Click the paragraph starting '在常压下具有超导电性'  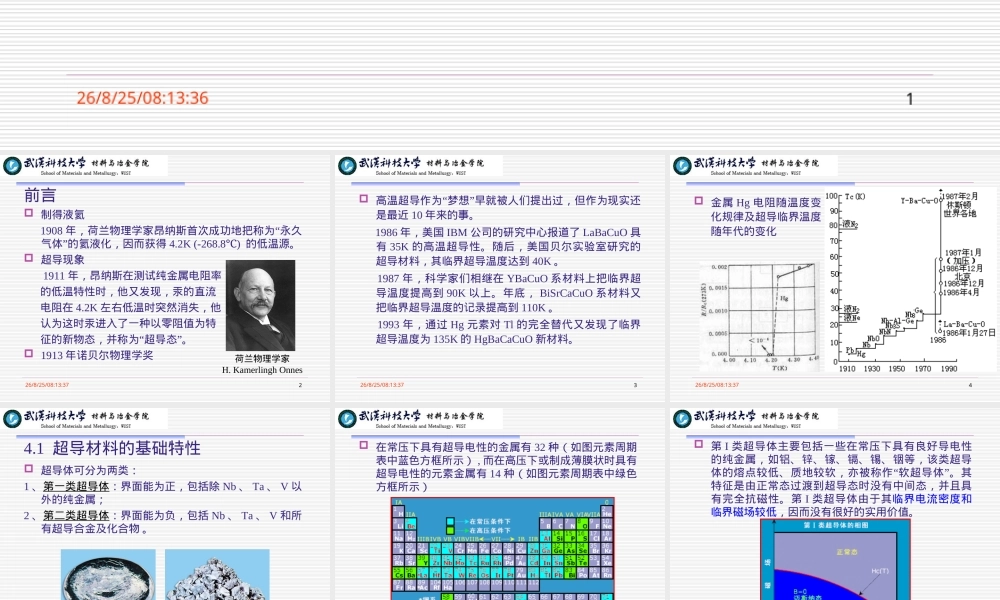click(506, 467)
